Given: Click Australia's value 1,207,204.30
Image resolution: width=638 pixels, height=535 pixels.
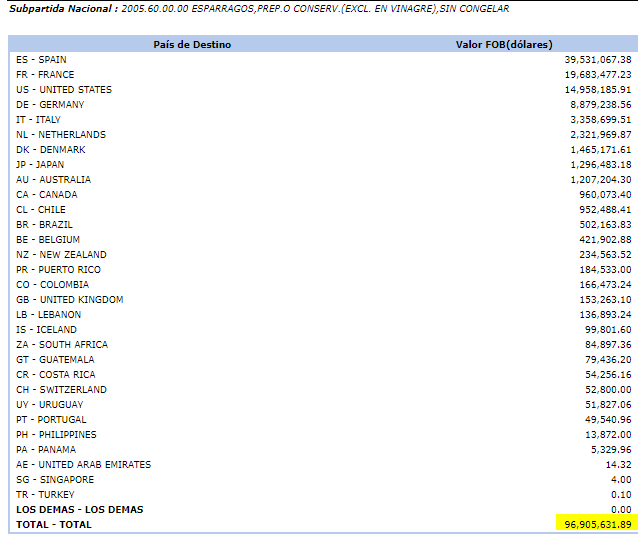Looking at the screenshot, I should 601,180.
